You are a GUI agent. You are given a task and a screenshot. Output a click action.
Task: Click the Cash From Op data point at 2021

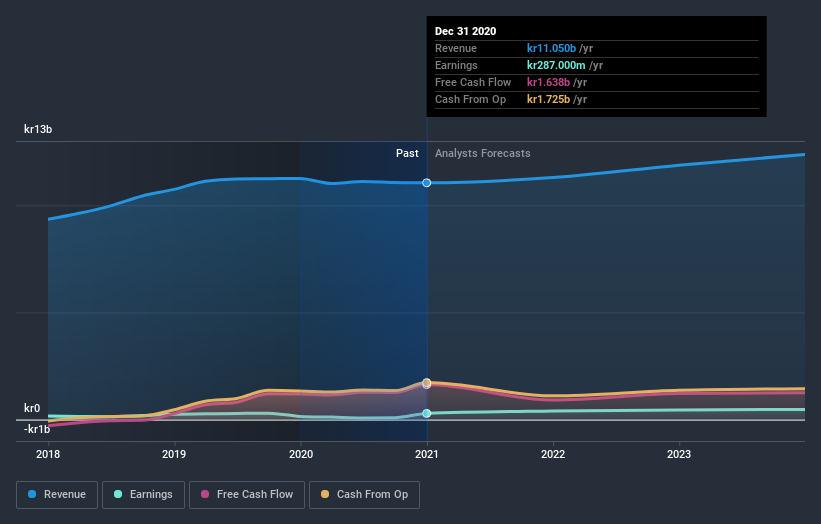pyautogui.click(x=427, y=382)
